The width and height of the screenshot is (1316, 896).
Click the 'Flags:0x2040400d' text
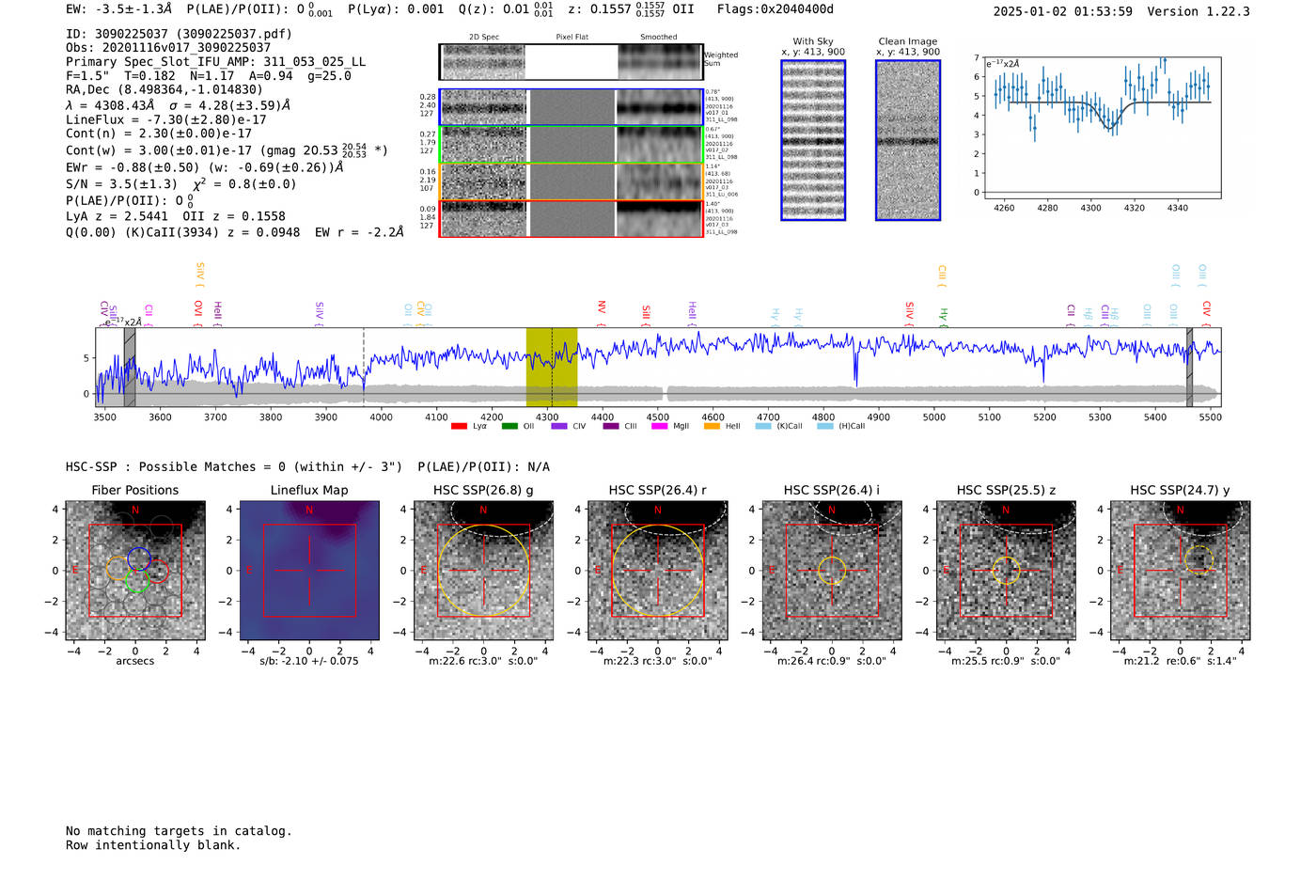pyautogui.click(x=775, y=9)
